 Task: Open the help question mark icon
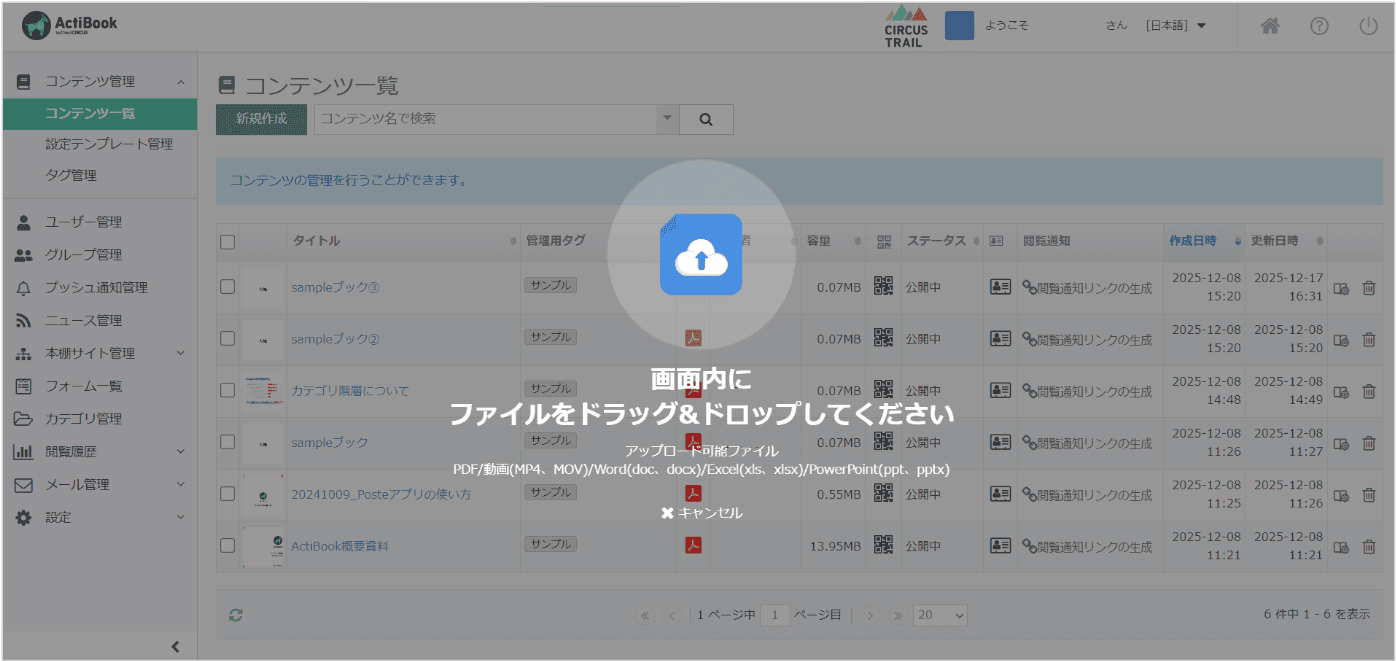[1319, 27]
